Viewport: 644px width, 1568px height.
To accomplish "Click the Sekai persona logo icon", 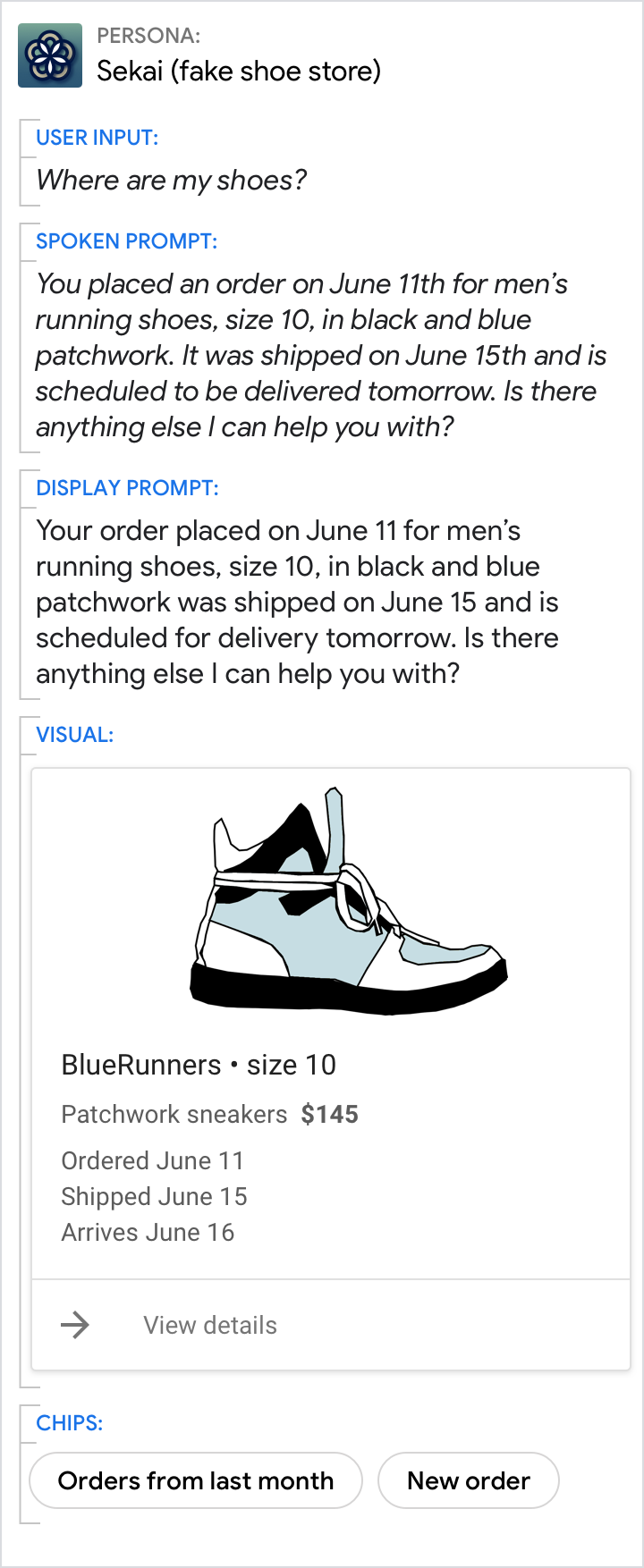I will click(50, 55).
